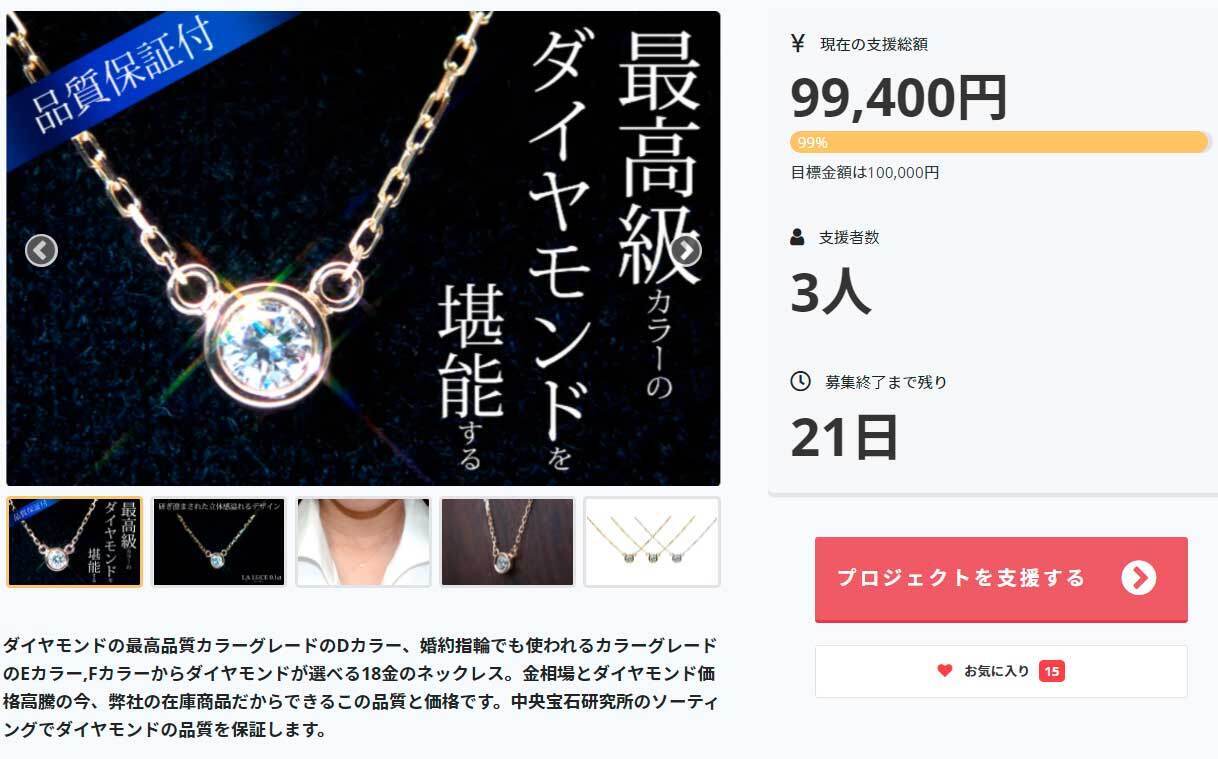Viewport: 1218px width, 759px height.
Task: Advance to the next slide with right arrow
Action: pyautogui.click(x=685, y=250)
